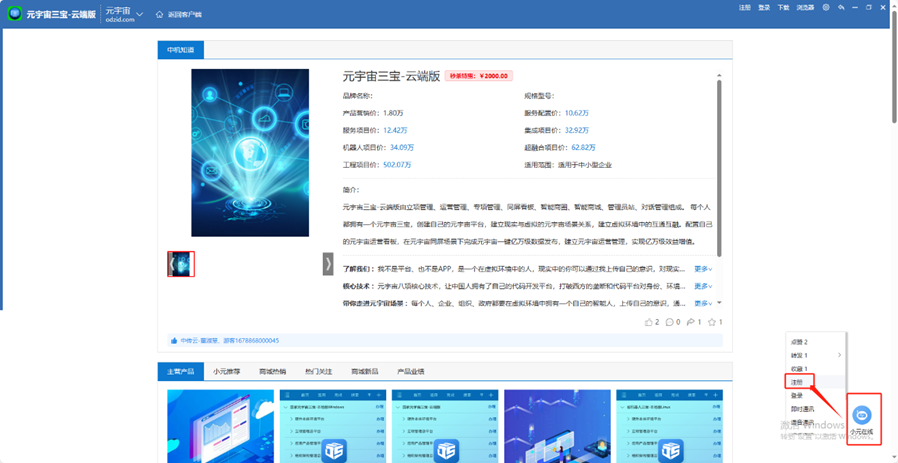This screenshot has width=898, height=463.
Task: Choose 即时通讯 in the popup menu
Action: pos(802,409)
